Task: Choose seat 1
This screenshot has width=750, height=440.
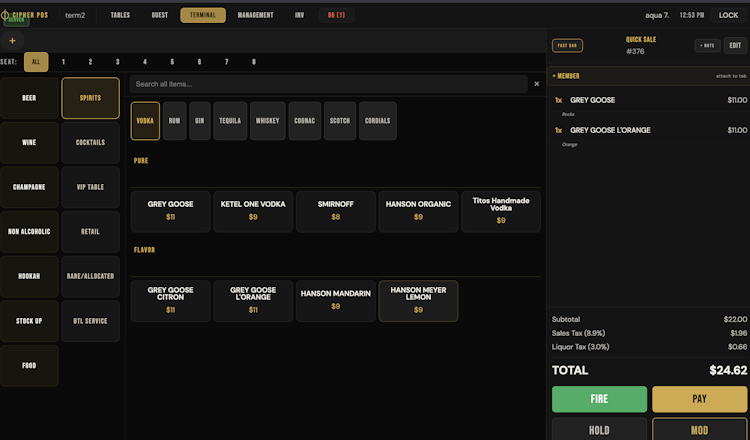Action: tap(63, 62)
